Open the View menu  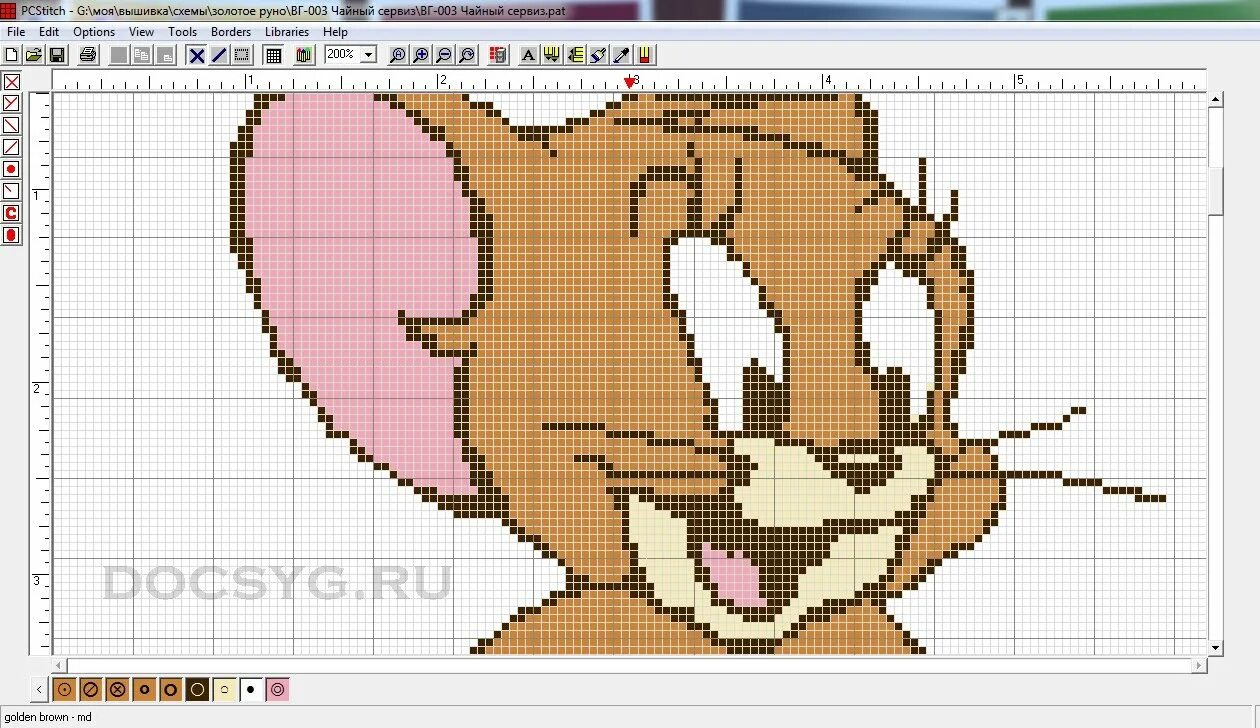[x=141, y=32]
